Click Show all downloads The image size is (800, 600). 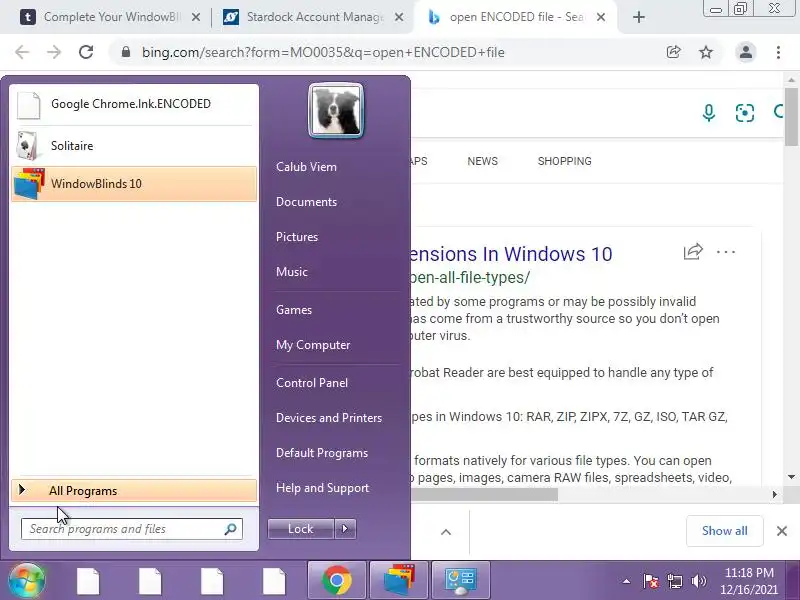(x=724, y=531)
